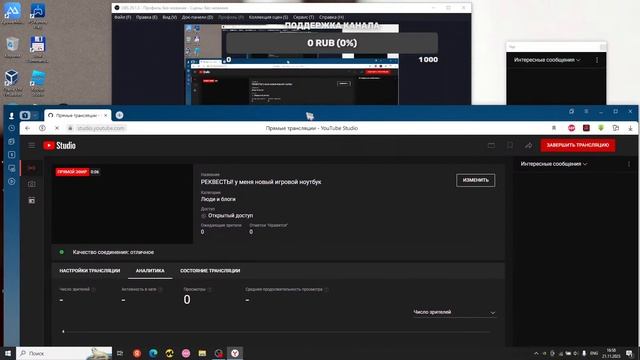Screen dimensions: 640x360
Task: Click the rectangular screen icon in Studio header
Action: 491,145
